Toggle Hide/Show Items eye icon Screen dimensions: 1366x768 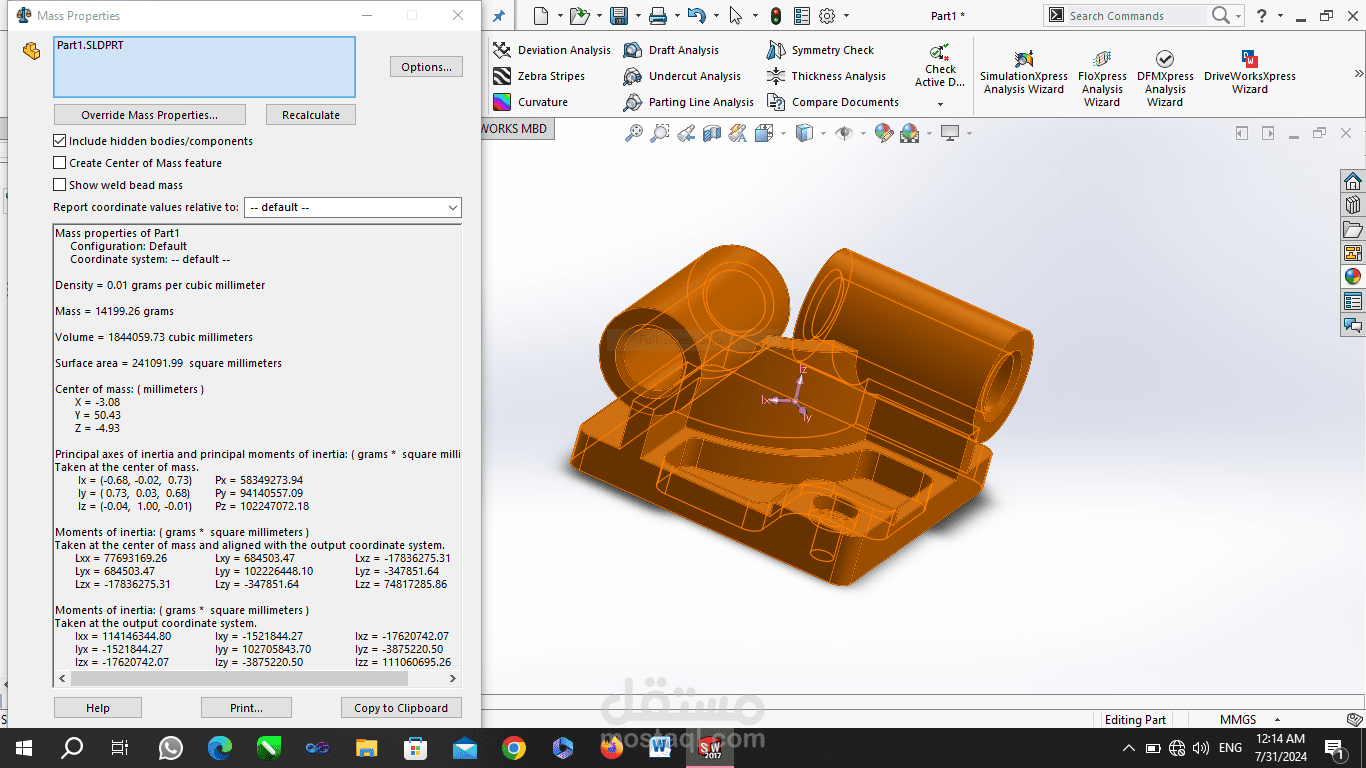(x=844, y=133)
